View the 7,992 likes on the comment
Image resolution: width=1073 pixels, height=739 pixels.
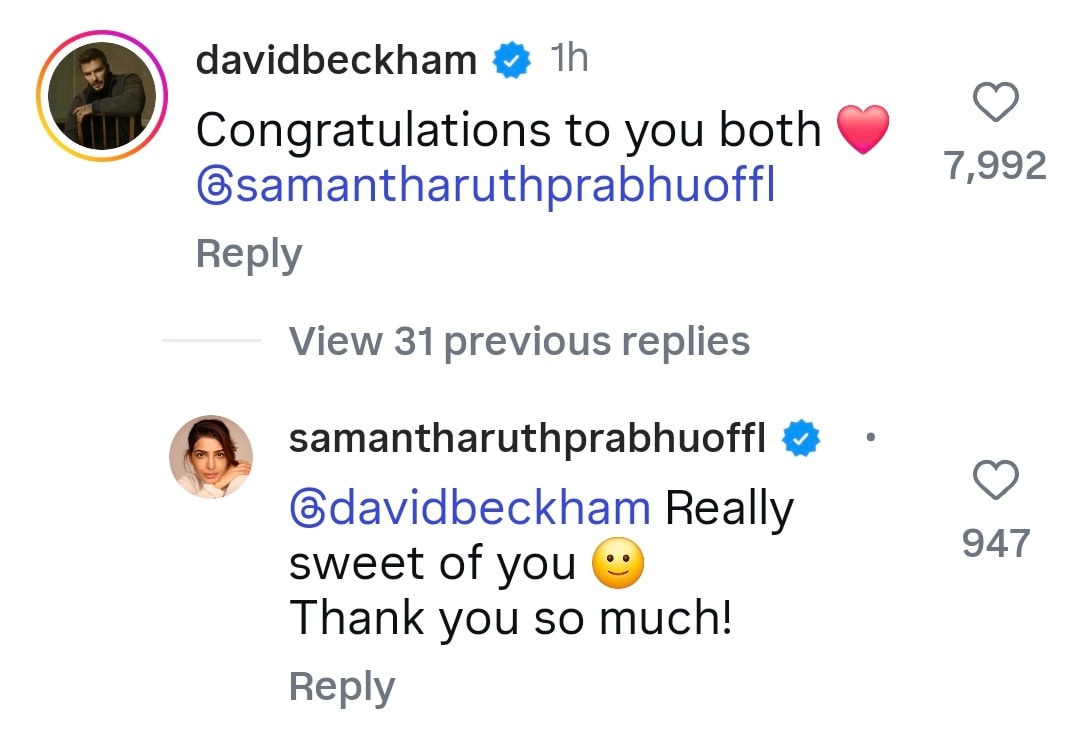point(995,166)
